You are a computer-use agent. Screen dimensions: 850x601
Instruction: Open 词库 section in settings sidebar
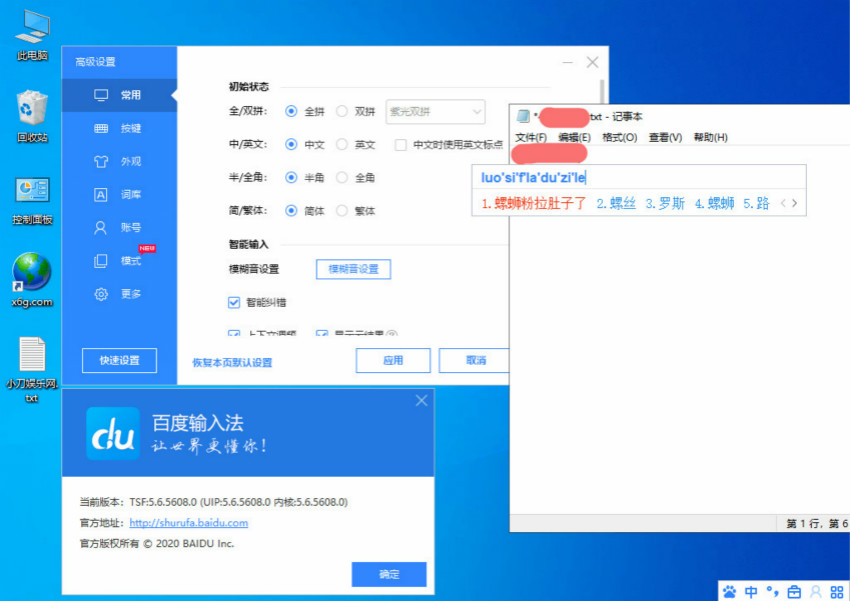(x=119, y=195)
